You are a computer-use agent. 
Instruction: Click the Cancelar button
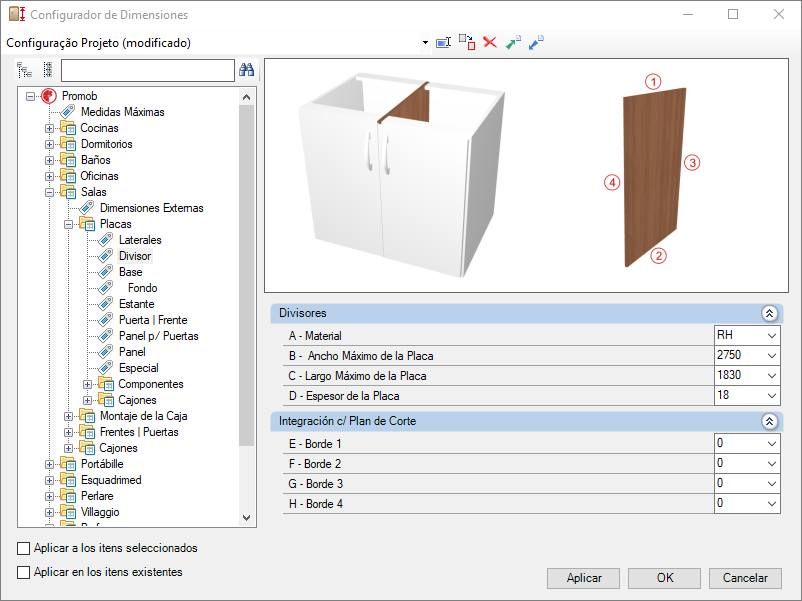[x=745, y=578]
